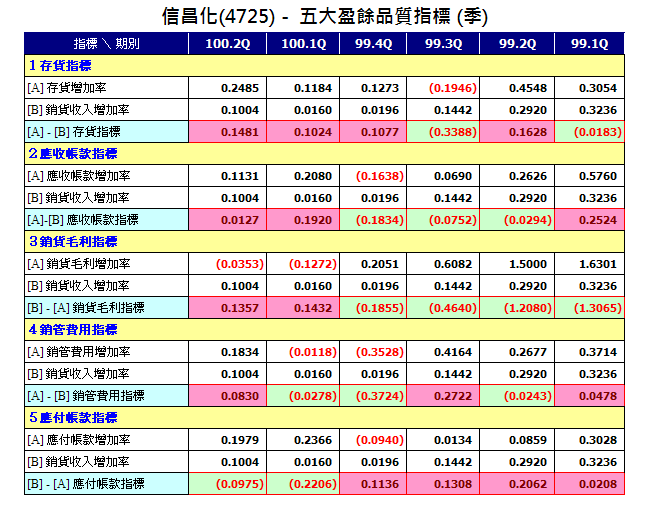Click the 99.2Q column header
Image resolution: width=649 pixels, height=517 pixels.
(517, 43)
